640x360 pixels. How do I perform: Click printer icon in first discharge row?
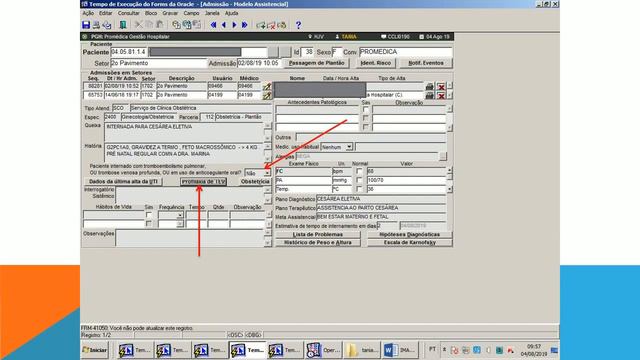tap(429, 87)
